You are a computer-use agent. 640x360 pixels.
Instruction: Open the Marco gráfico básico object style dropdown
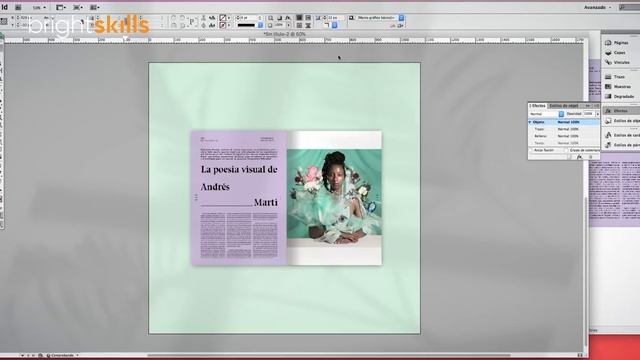coord(380,18)
